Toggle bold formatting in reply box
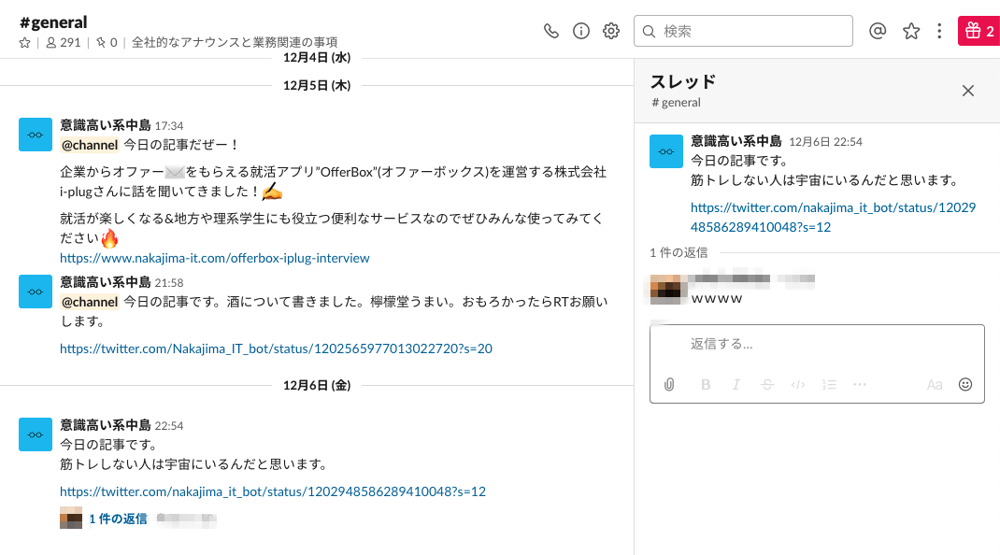 (x=705, y=384)
